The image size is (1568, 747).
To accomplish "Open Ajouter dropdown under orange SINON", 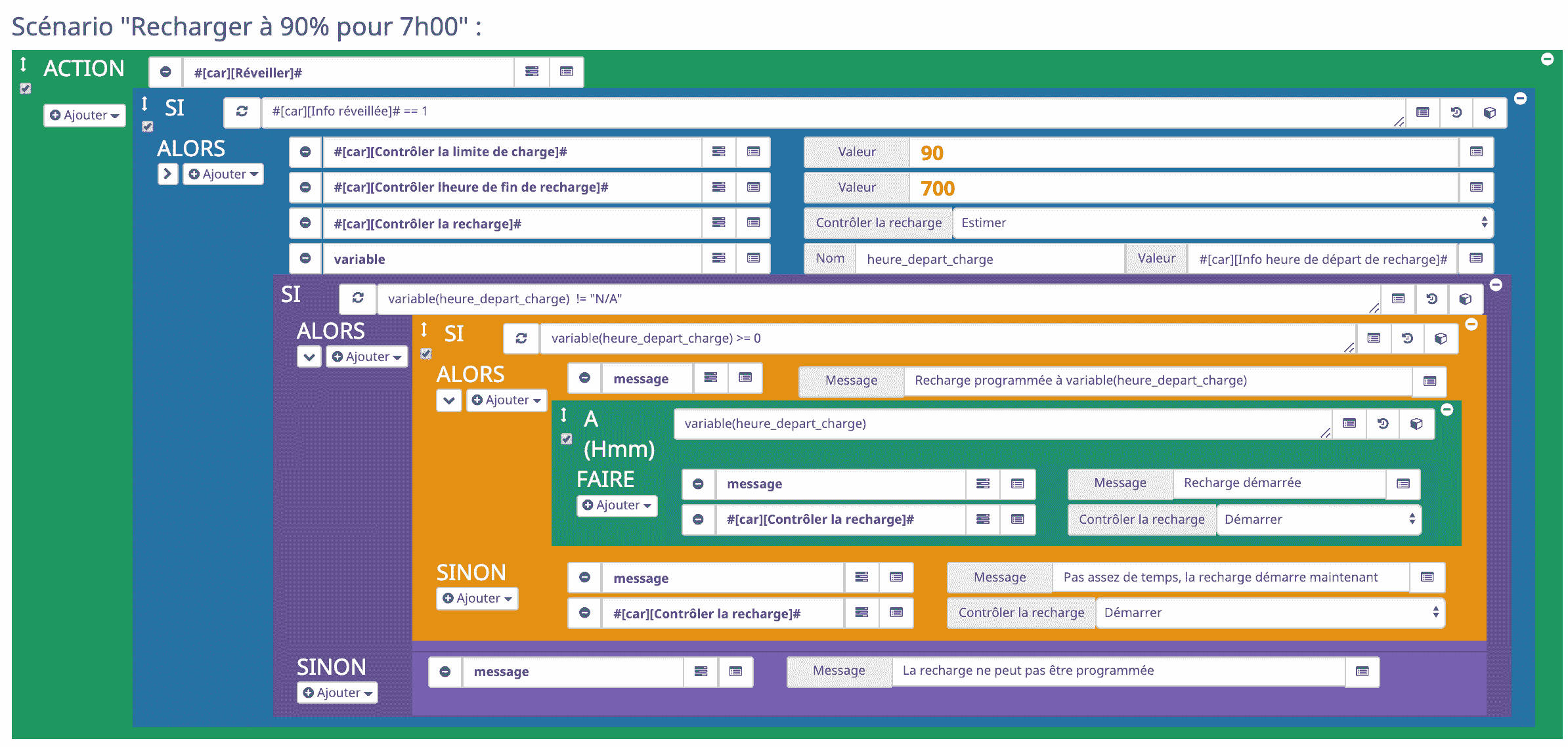I will click(x=477, y=598).
